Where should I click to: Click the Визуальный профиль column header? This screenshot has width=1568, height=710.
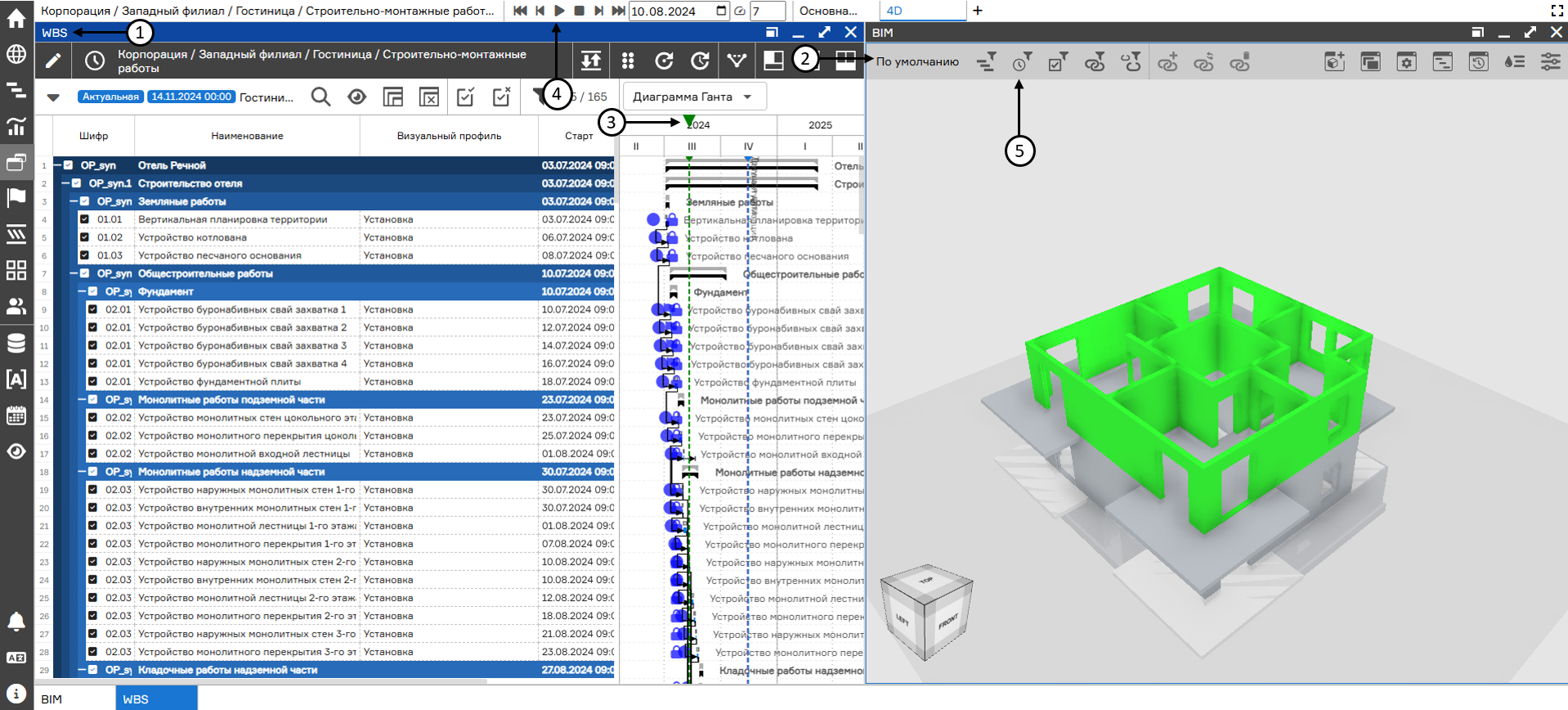[x=449, y=136]
